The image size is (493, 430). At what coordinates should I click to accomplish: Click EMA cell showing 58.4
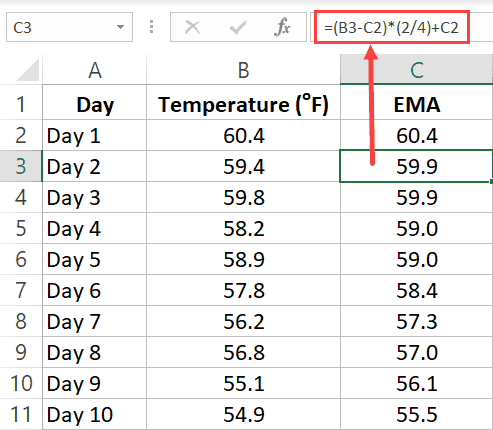point(416,290)
